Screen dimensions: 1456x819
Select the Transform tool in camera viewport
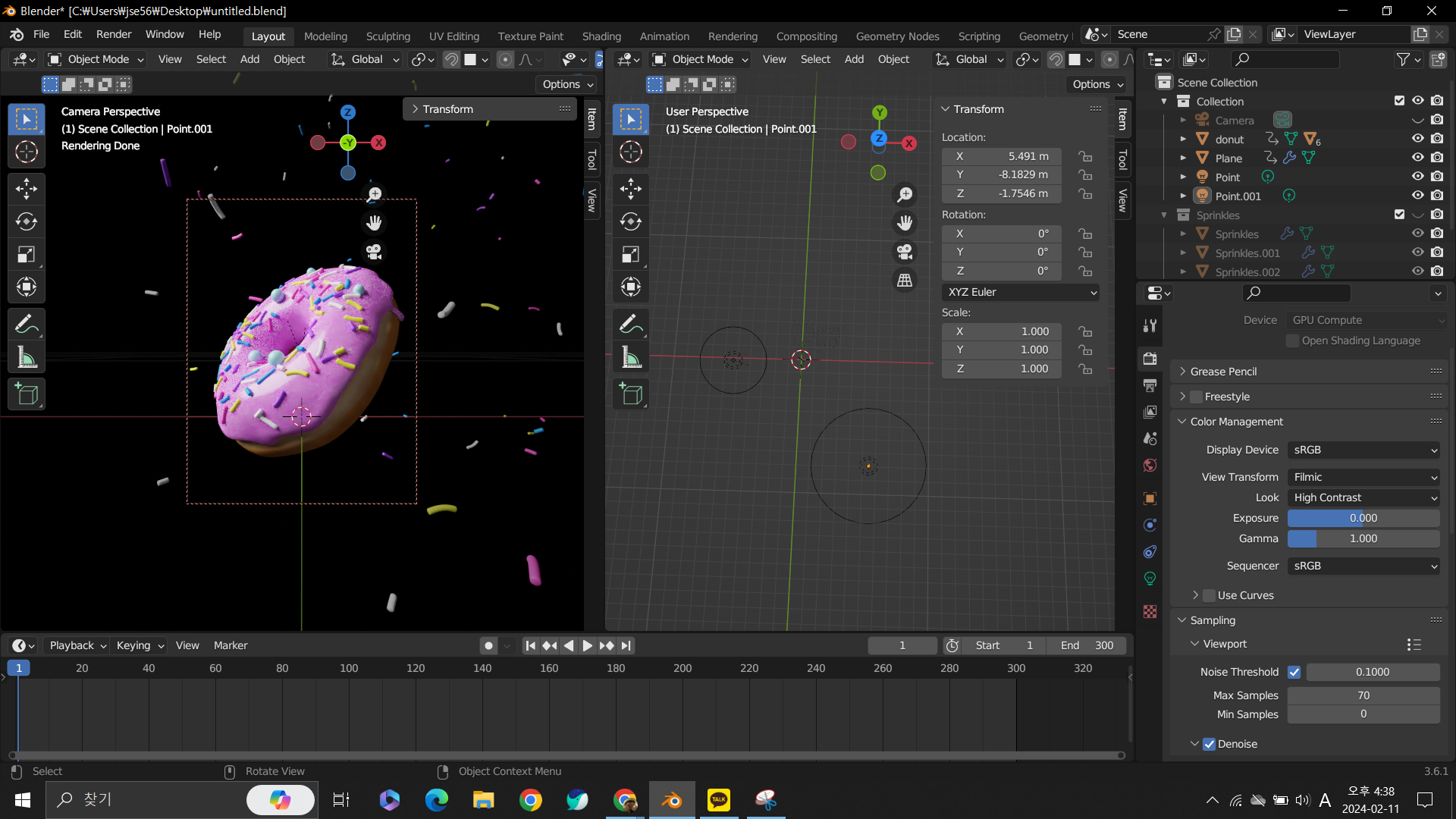(27, 287)
